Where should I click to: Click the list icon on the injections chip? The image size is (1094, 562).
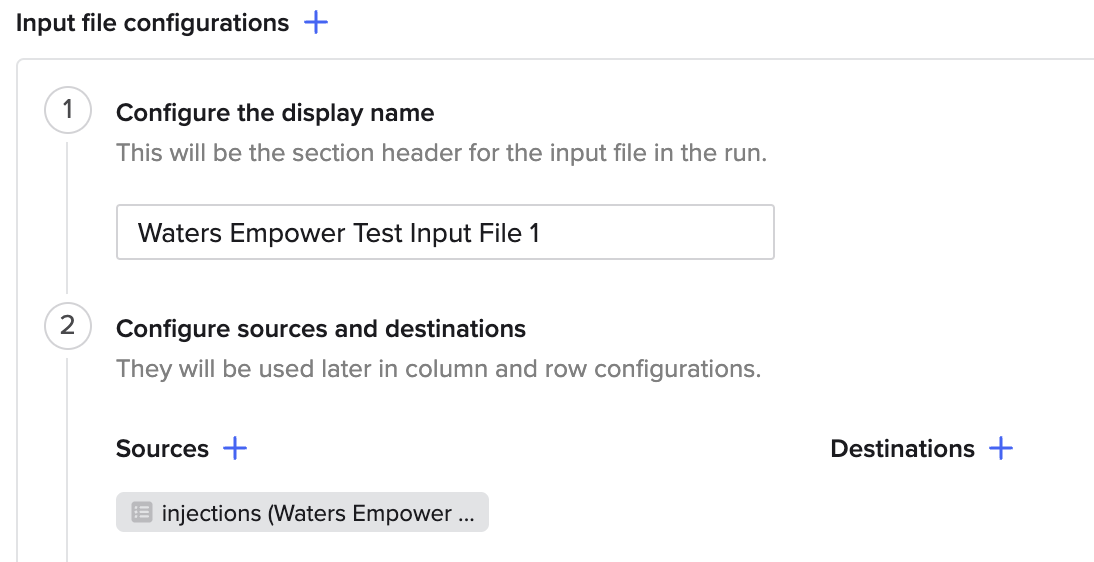point(142,512)
